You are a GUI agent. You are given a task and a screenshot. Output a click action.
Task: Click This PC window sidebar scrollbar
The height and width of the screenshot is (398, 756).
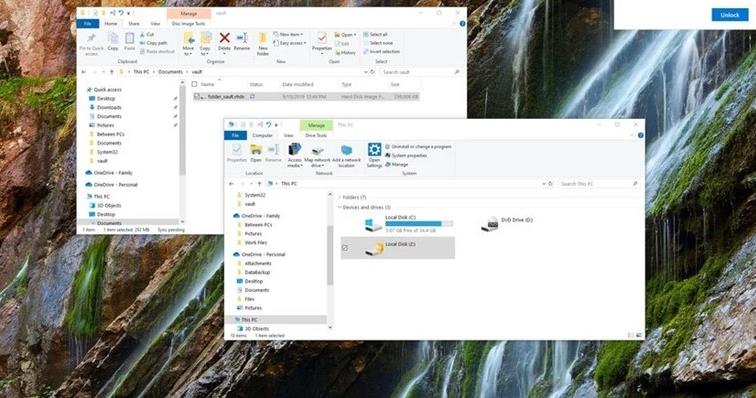[330, 255]
